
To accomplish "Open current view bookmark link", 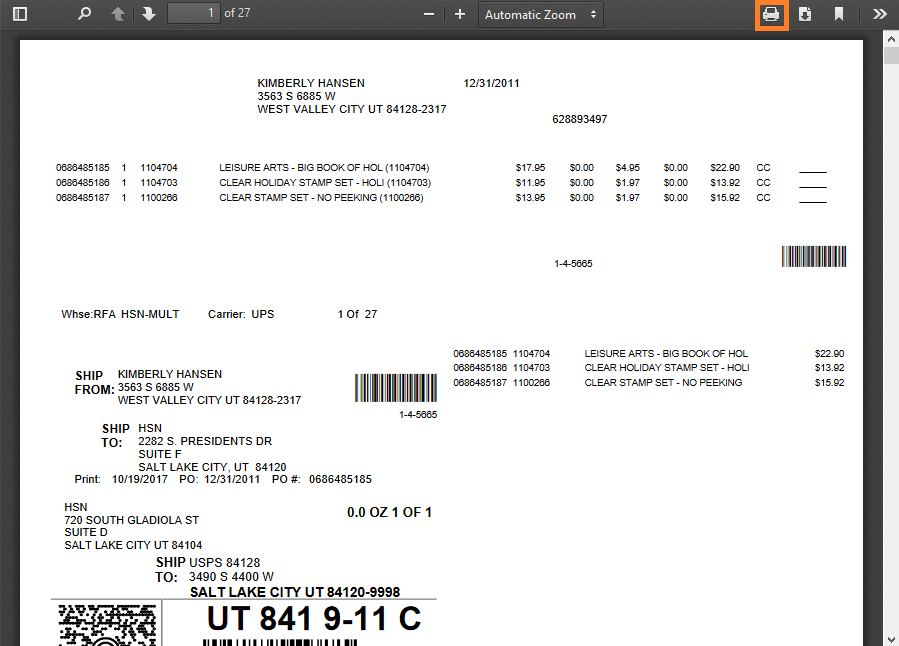I will click(x=839, y=14).
